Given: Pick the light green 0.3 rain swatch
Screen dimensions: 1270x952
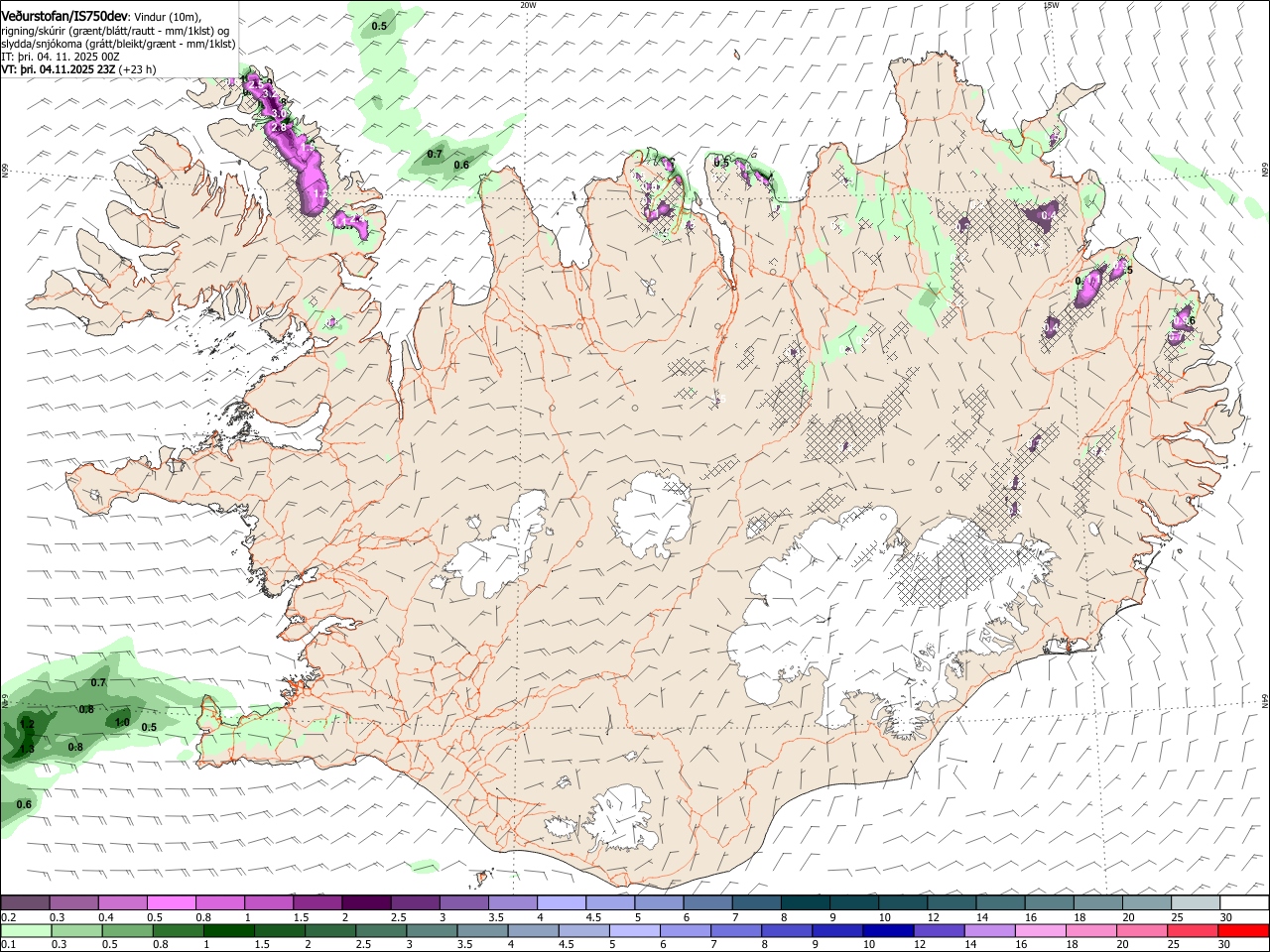Looking at the screenshot, I should coord(77,930).
